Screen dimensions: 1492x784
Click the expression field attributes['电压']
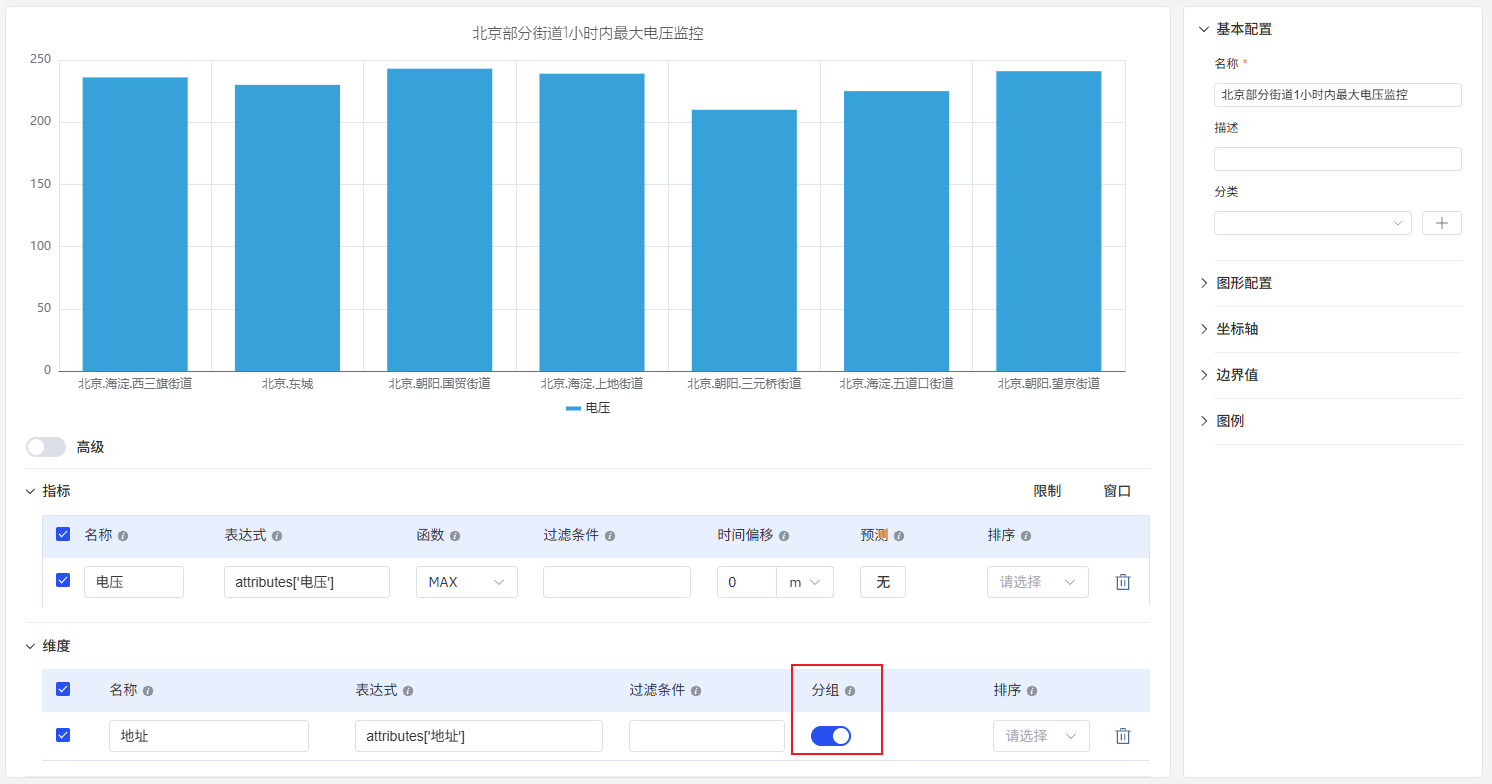307,582
